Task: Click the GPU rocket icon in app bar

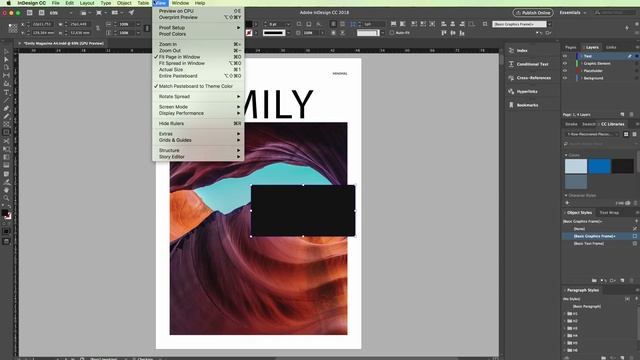Action: 131,13
